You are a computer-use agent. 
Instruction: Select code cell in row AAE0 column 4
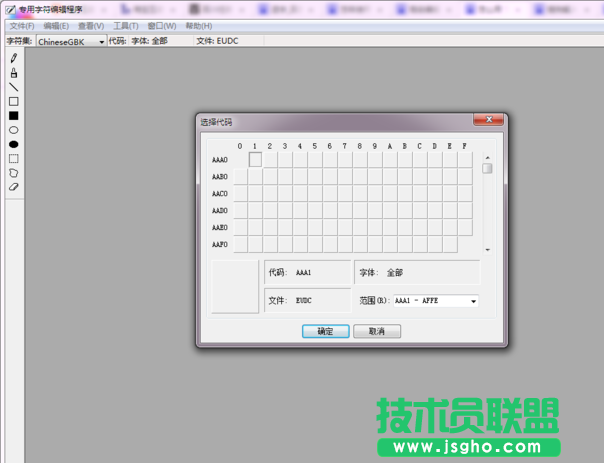tap(300, 227)
